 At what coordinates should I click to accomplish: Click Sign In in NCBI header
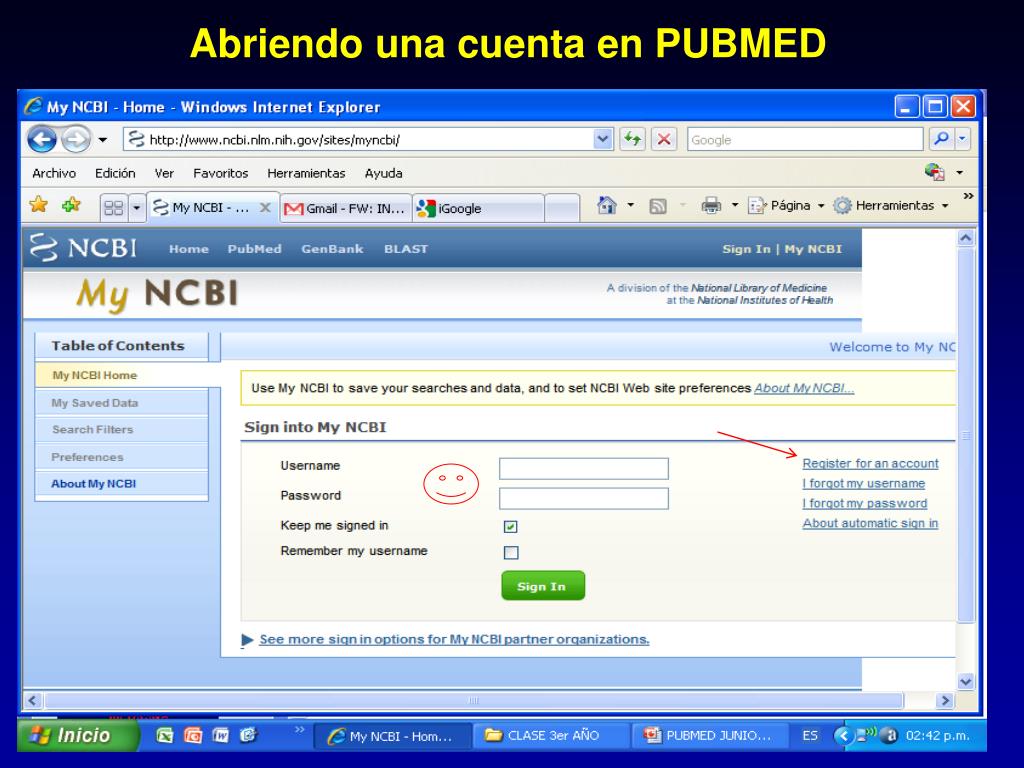point(746,249)
